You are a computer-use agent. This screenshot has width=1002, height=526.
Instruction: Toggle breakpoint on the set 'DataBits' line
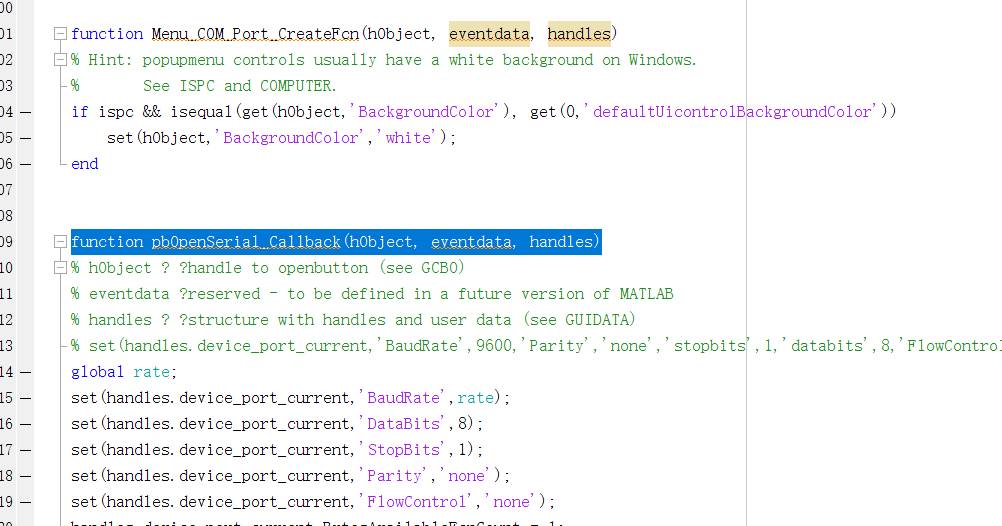26,424
